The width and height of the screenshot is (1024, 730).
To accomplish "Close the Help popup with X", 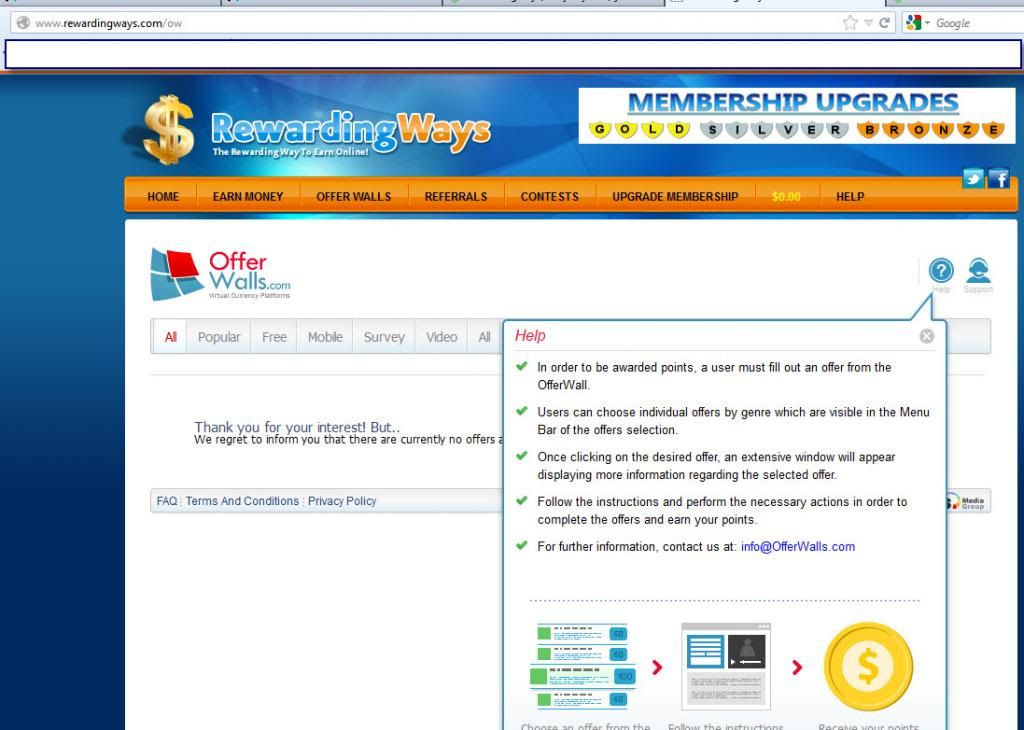I will pos(927,336).
